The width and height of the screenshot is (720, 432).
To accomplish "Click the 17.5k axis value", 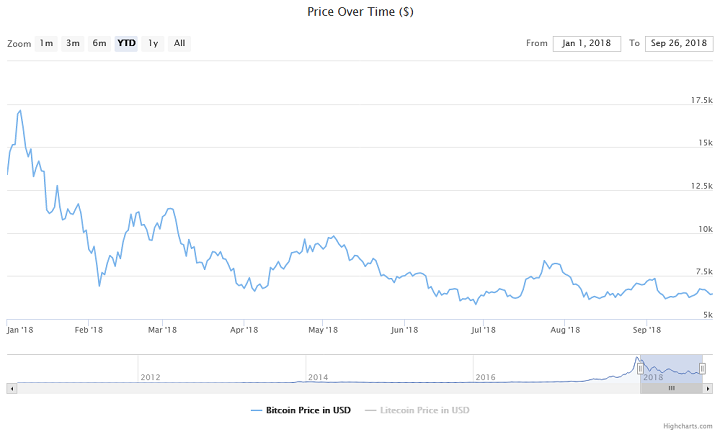I will click(702, 100).
